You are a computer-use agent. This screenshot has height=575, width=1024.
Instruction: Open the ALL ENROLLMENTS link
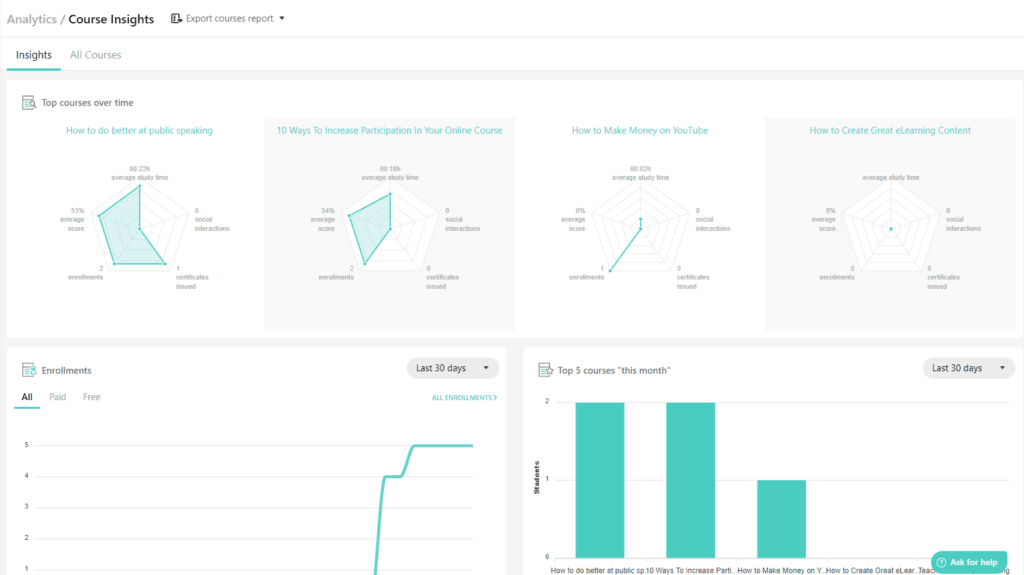pos(464,397)
